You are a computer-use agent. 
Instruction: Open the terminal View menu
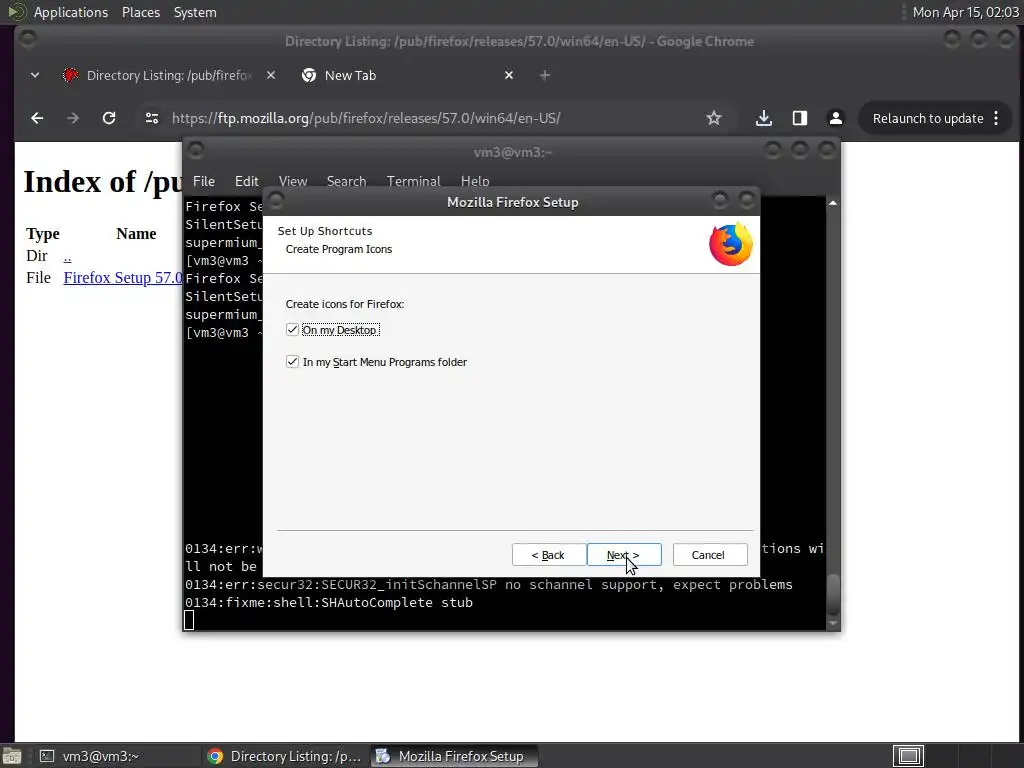pyautogui.click(x=293, y=181)
